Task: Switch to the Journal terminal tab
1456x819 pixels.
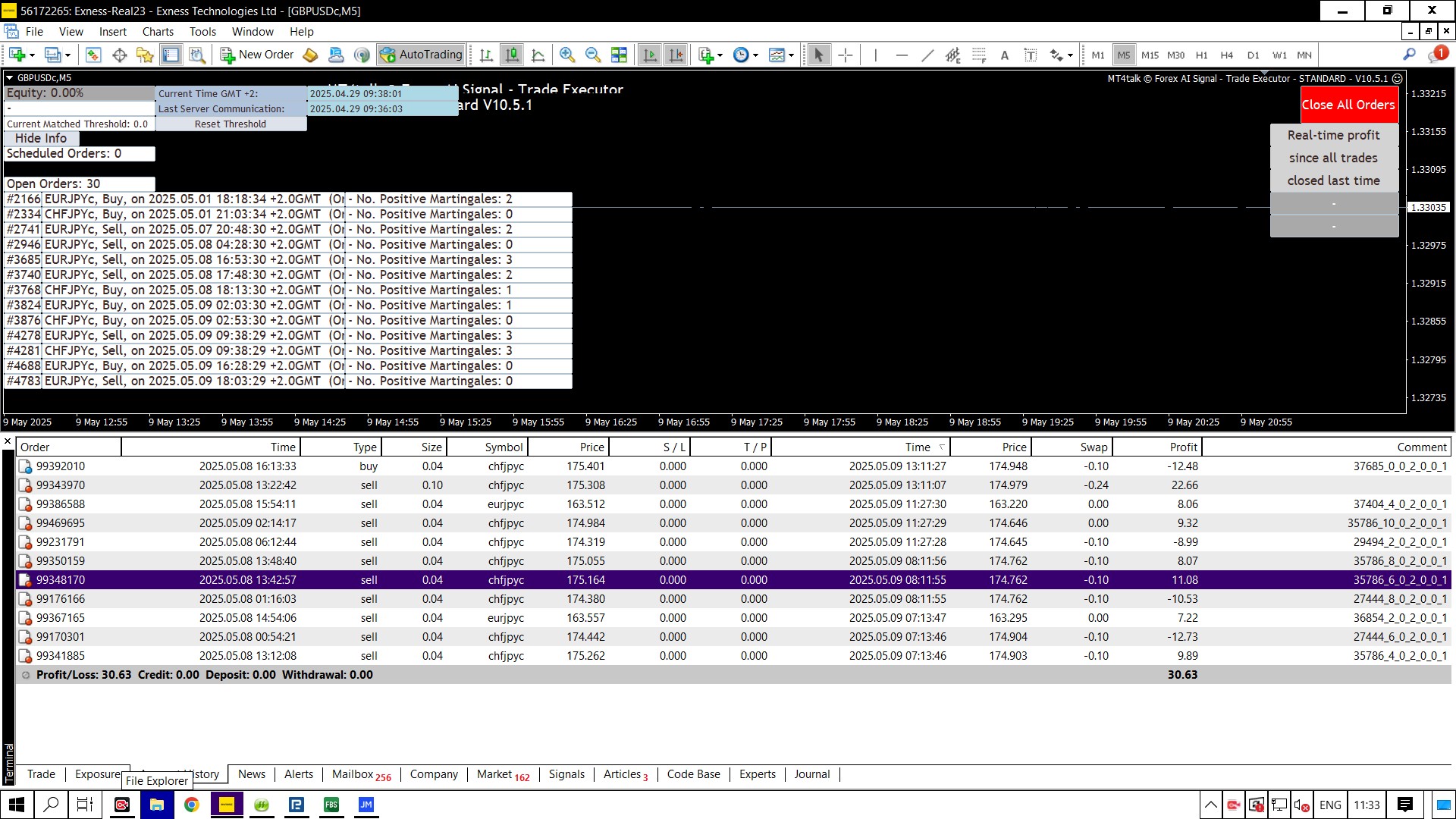Action: (x=811, y=774)
